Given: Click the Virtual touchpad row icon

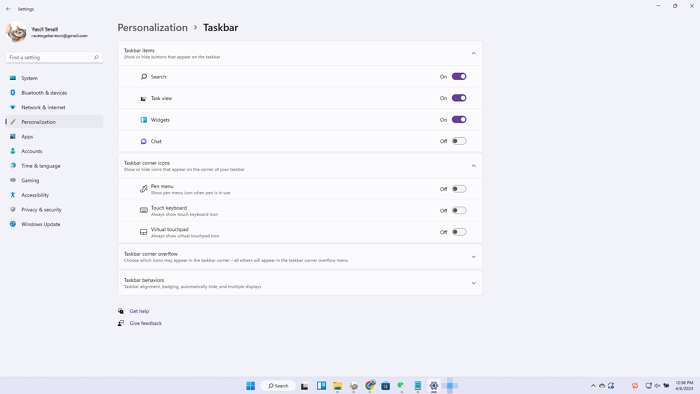Looking at the screenshot, I should [144, 232].
